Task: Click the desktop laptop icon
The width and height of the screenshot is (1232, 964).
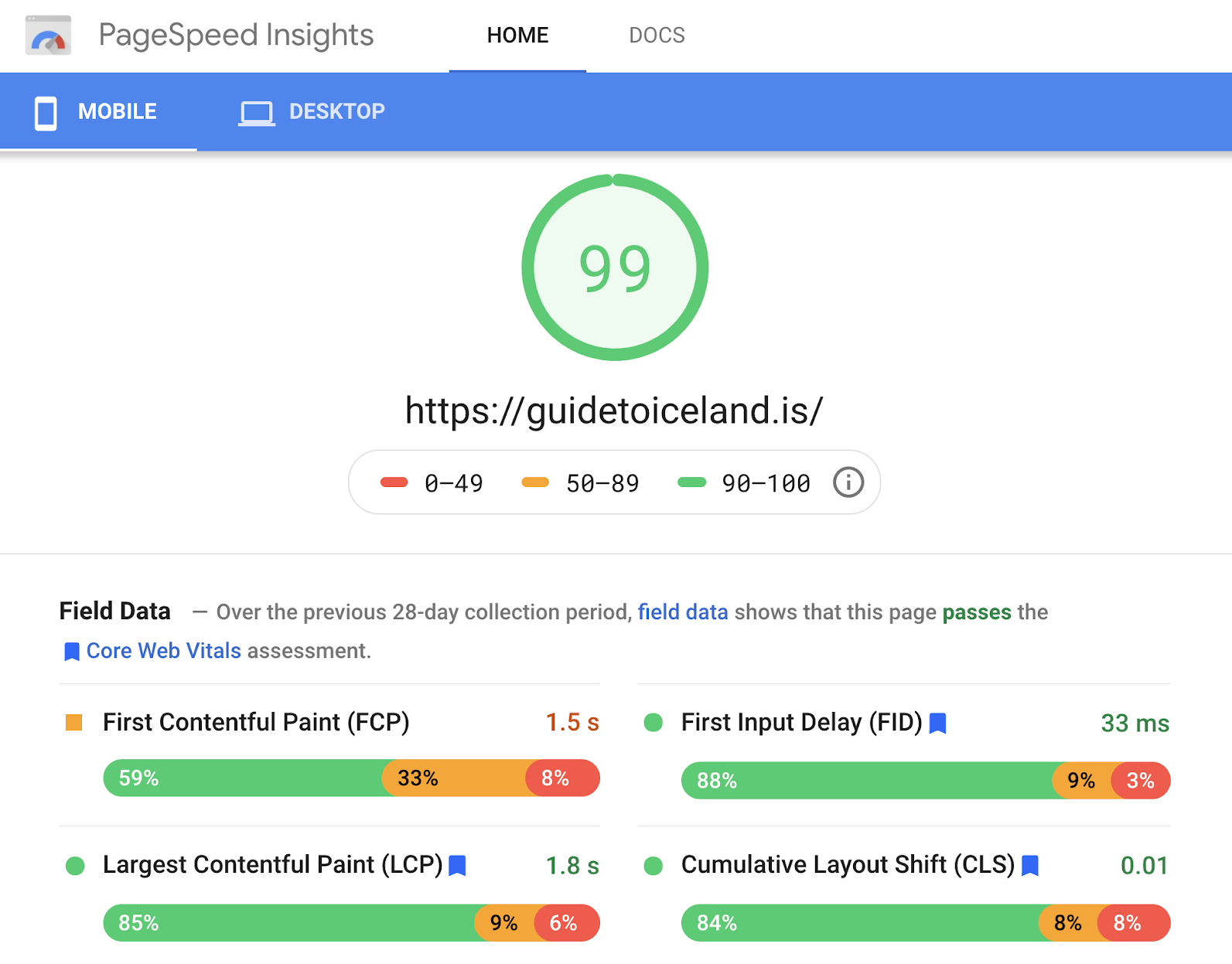Action: point(256,114)
